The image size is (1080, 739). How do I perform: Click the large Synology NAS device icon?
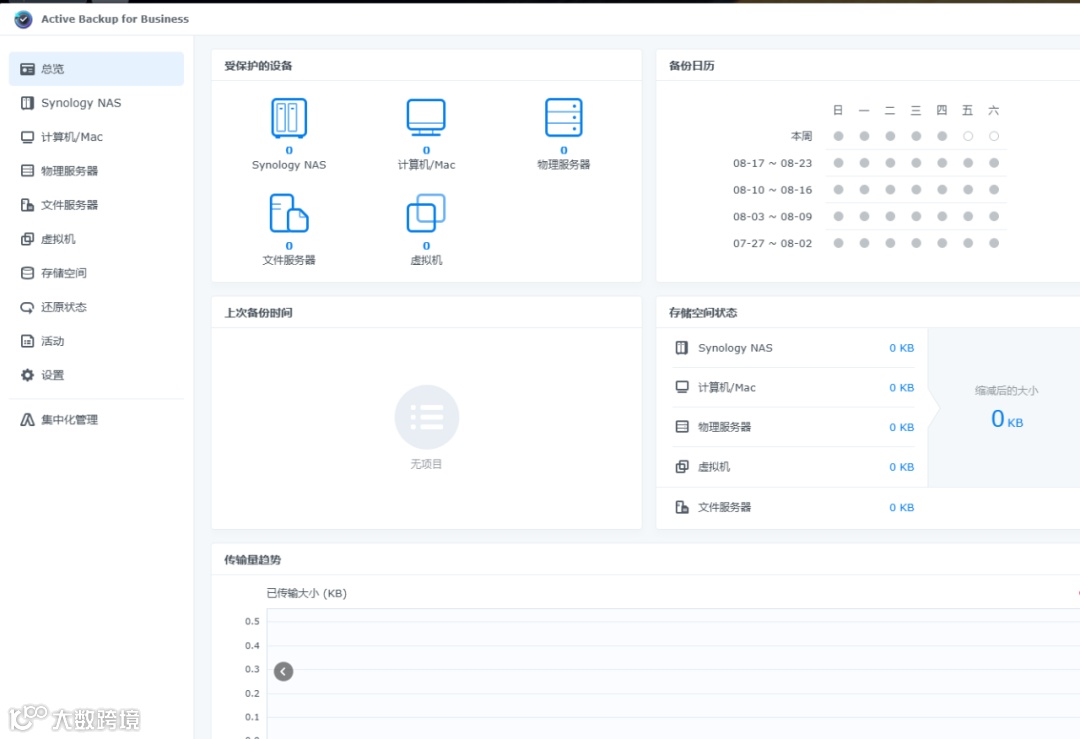pyautogui.click(x=289, y=118)
